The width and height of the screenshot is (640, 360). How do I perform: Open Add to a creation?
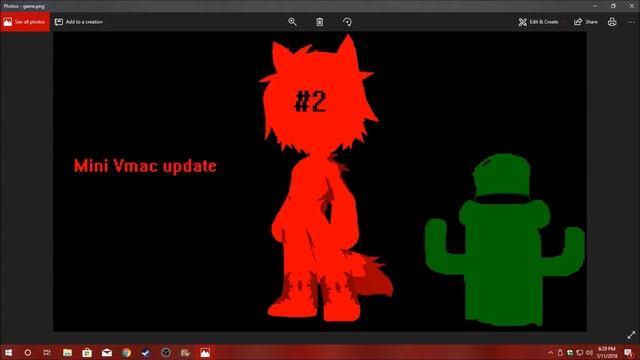79,22
